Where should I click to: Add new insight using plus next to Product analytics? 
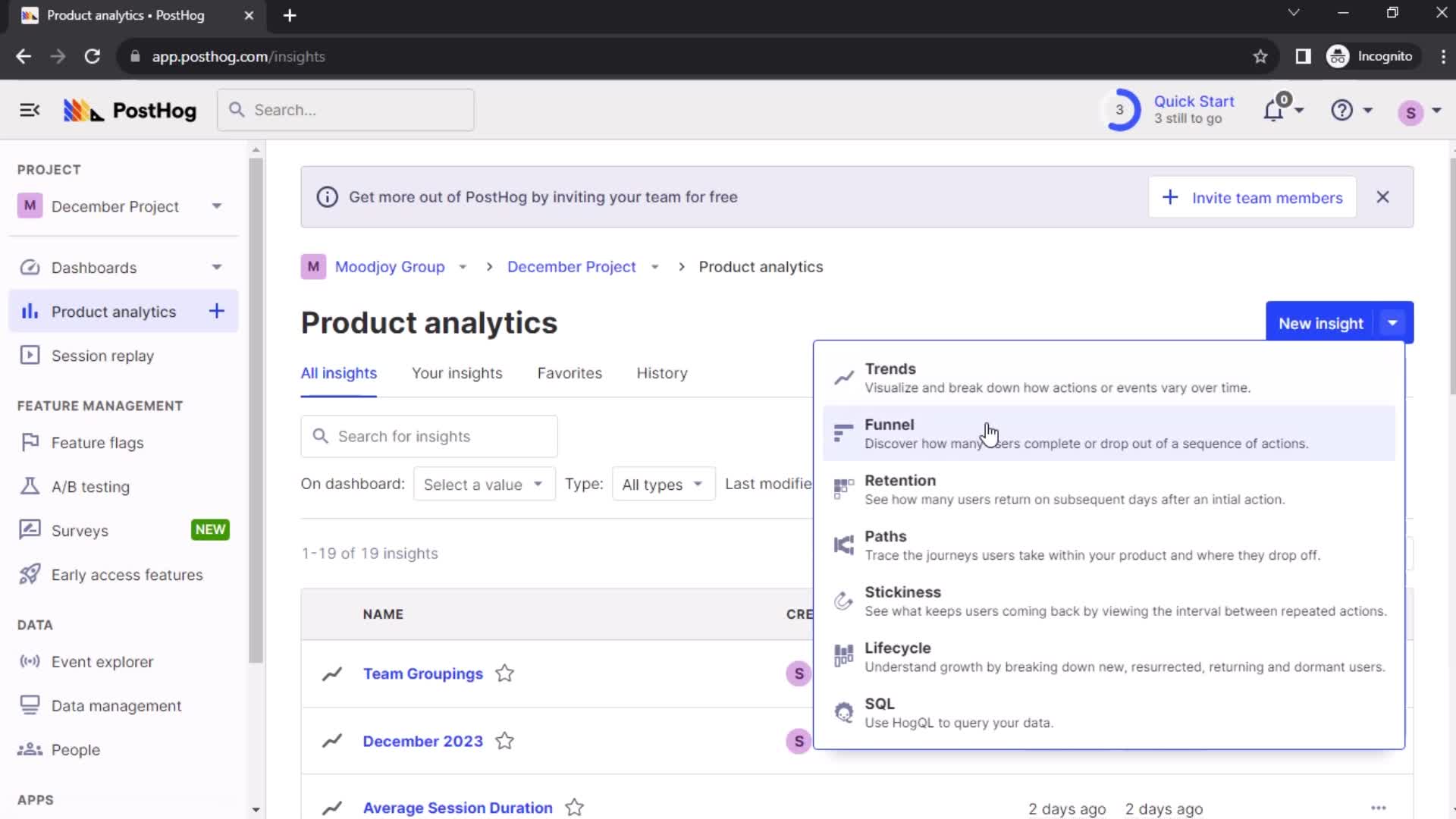coord(217,311)
